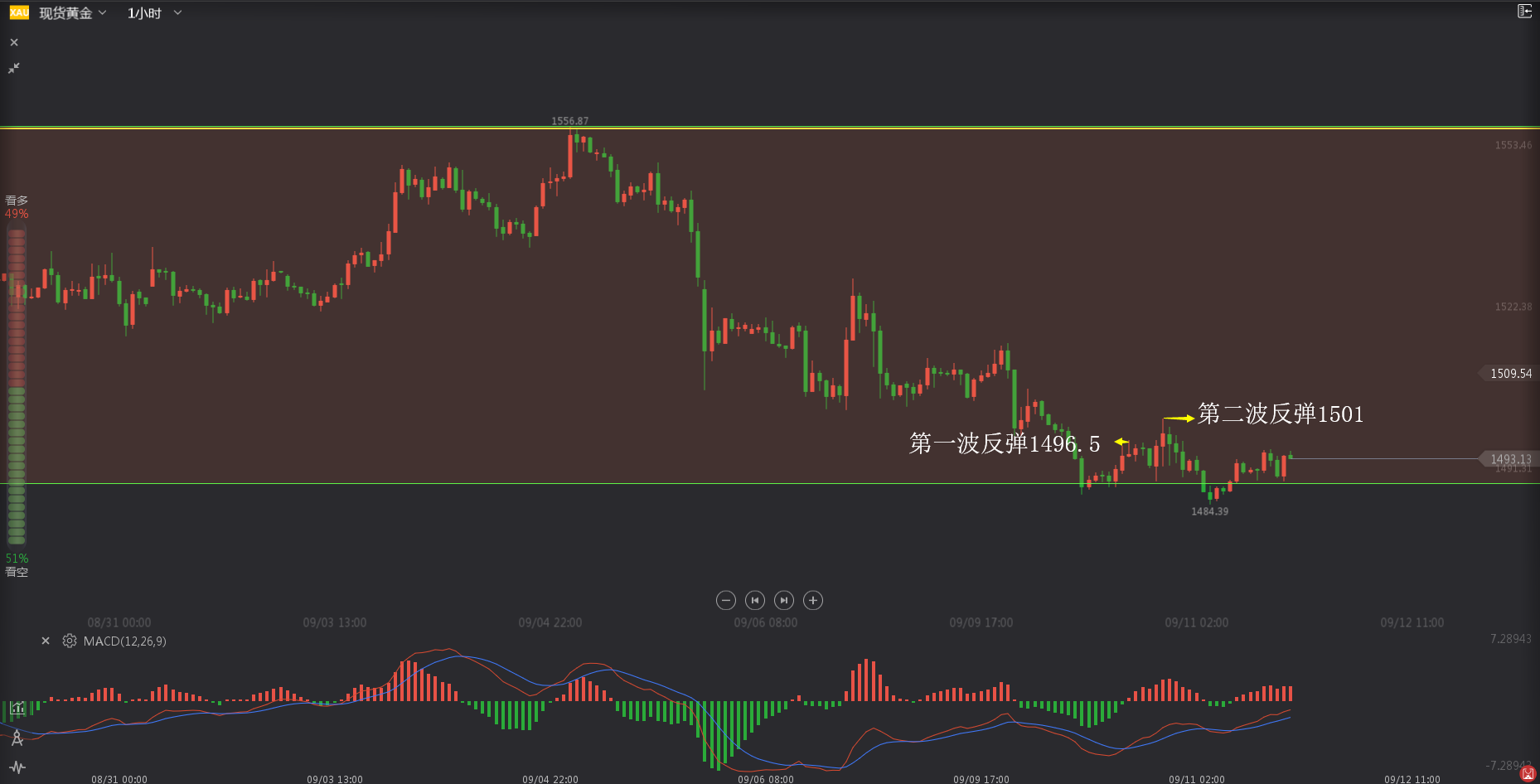The width and height of the screenshot is (1540, 784).
Task: Click the 看空 51% sentiment label
Action: tap(17, 565)
